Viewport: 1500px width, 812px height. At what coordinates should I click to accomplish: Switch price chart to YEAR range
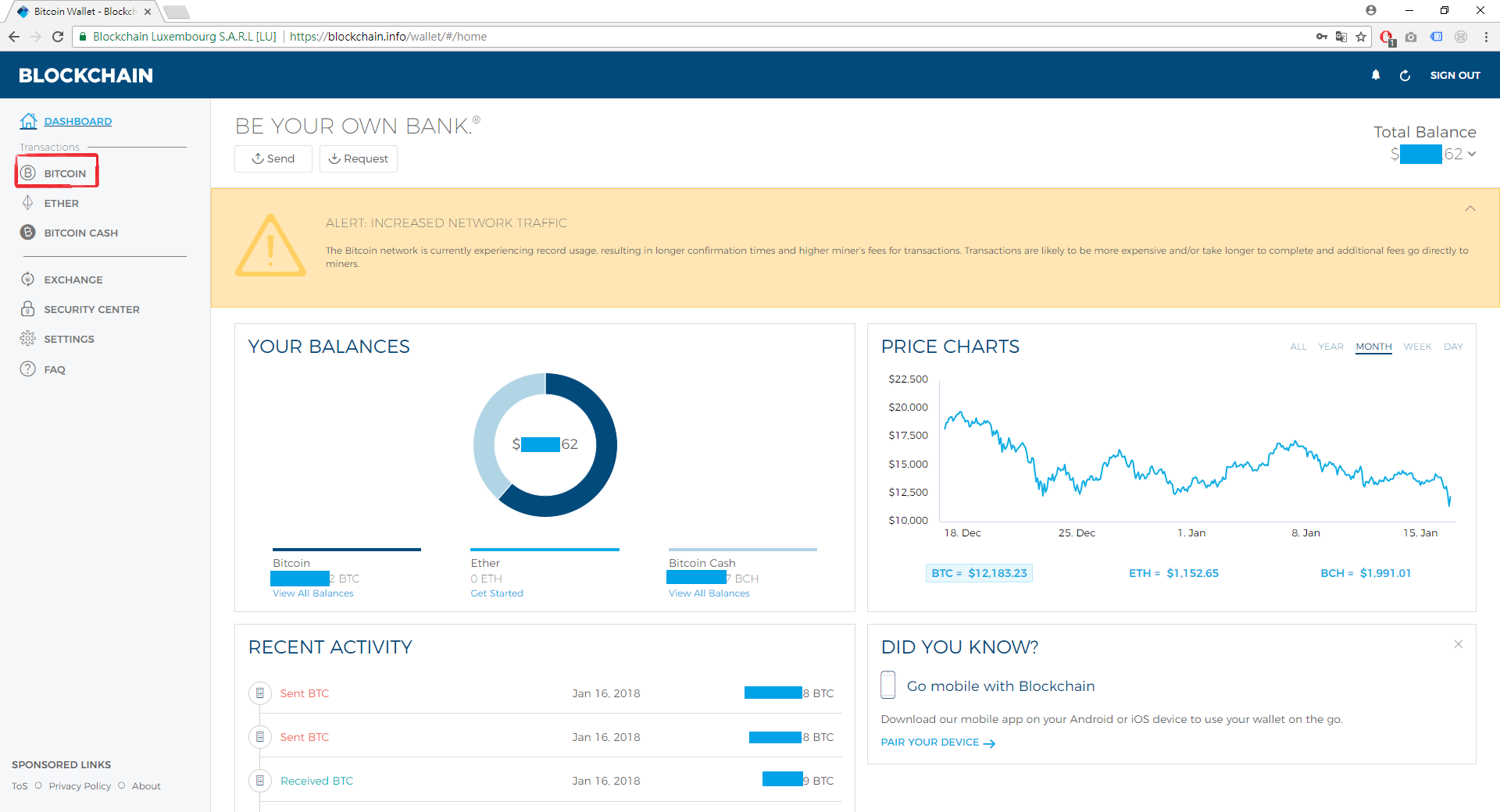(x=1331, y=347)
